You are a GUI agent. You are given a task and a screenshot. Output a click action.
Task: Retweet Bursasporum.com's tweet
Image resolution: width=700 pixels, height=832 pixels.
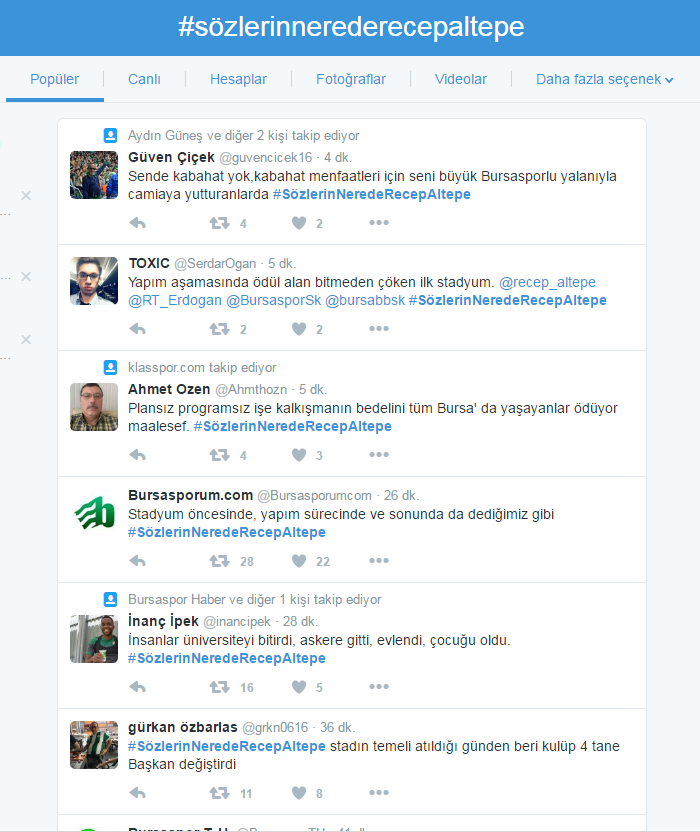pyautogui.click(x=219, y=561)
